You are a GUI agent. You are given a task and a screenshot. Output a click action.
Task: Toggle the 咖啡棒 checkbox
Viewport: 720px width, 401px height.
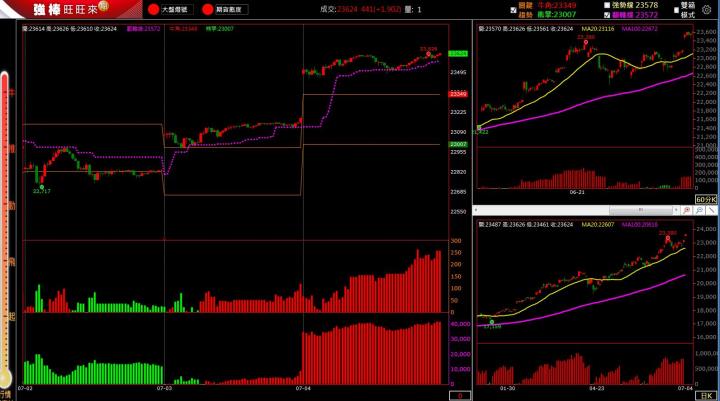tap(606, 16)
